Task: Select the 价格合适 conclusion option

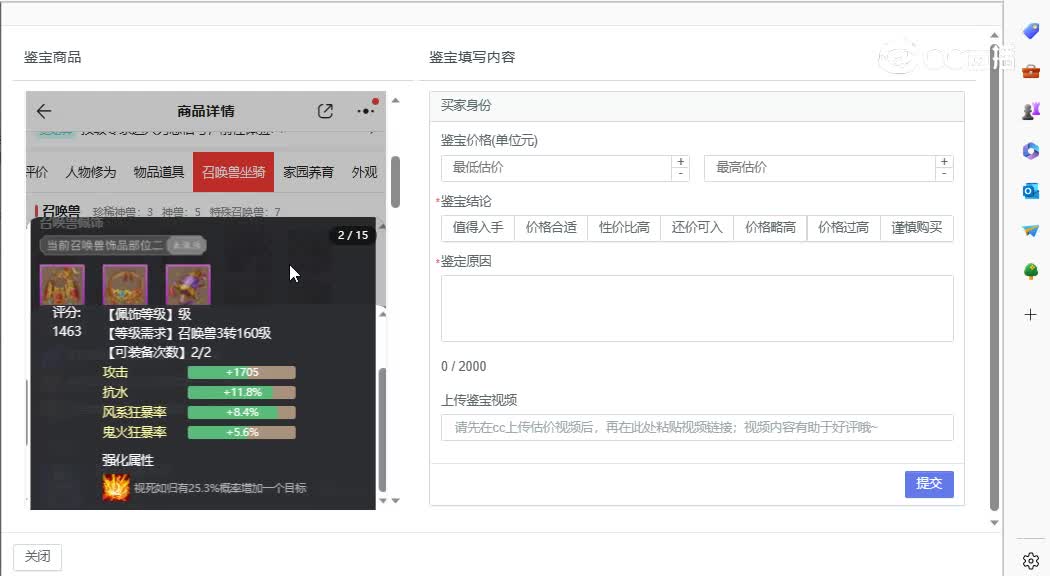Action: (551, 228)
